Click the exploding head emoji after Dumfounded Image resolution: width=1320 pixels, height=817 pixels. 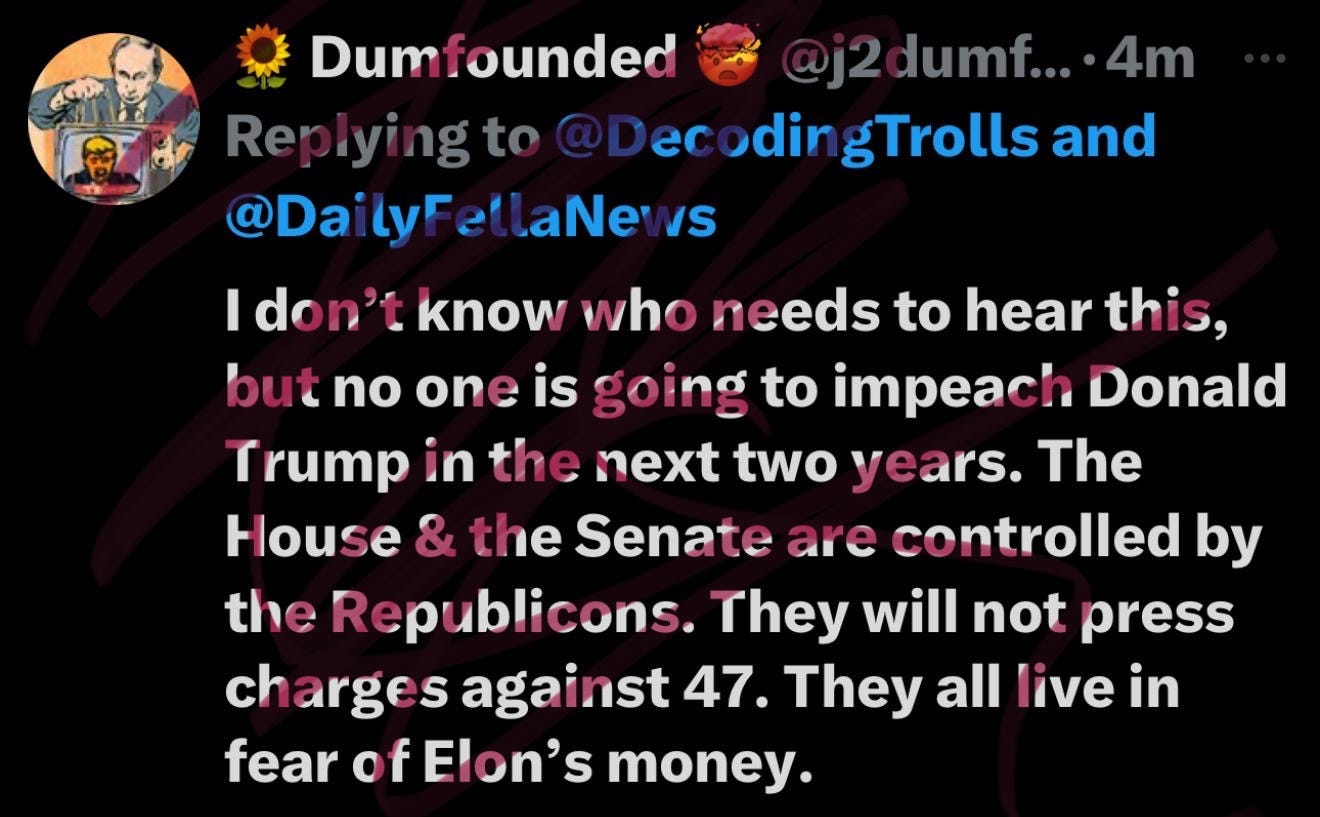pyautogui.click(x=725, y=61)
